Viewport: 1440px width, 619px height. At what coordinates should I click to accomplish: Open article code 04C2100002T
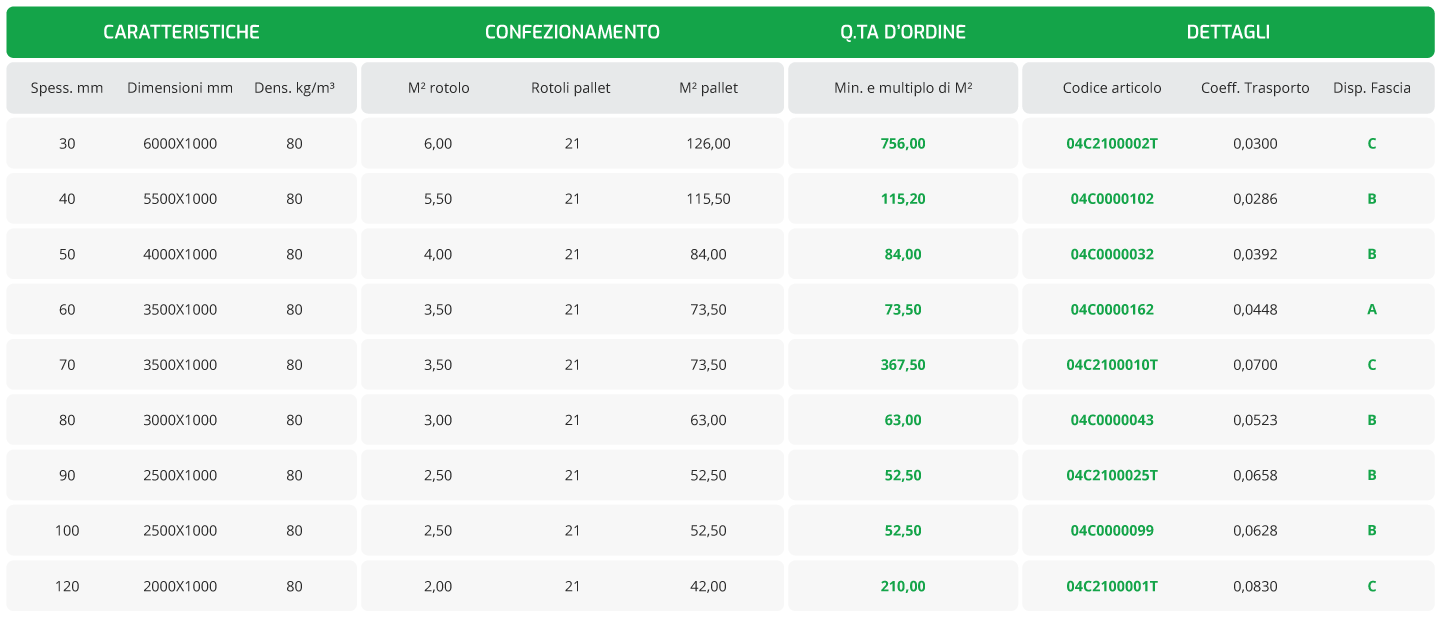(x=1112, y=143)
